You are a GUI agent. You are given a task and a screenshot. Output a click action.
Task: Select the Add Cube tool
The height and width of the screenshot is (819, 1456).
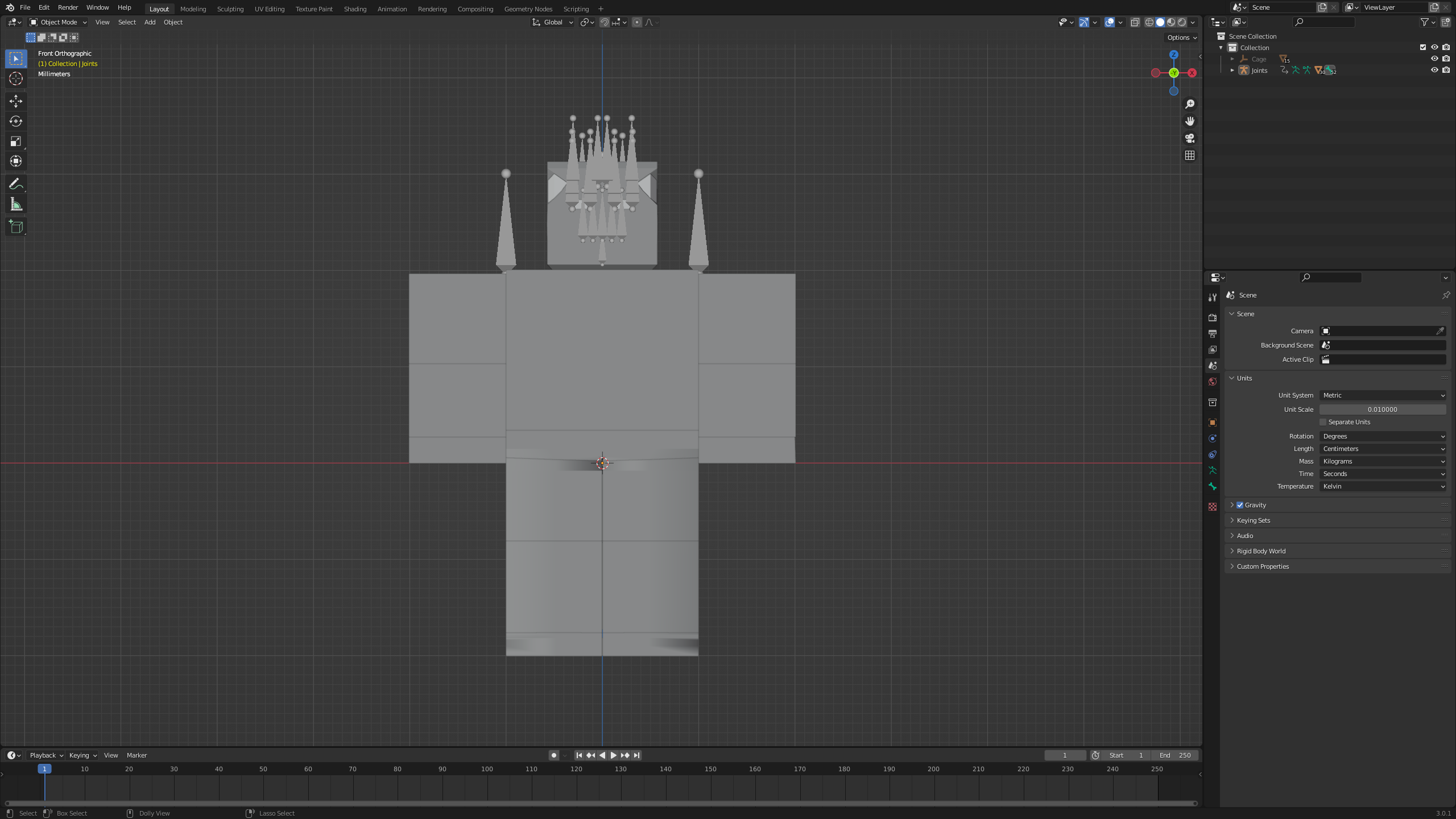(16, 226)
